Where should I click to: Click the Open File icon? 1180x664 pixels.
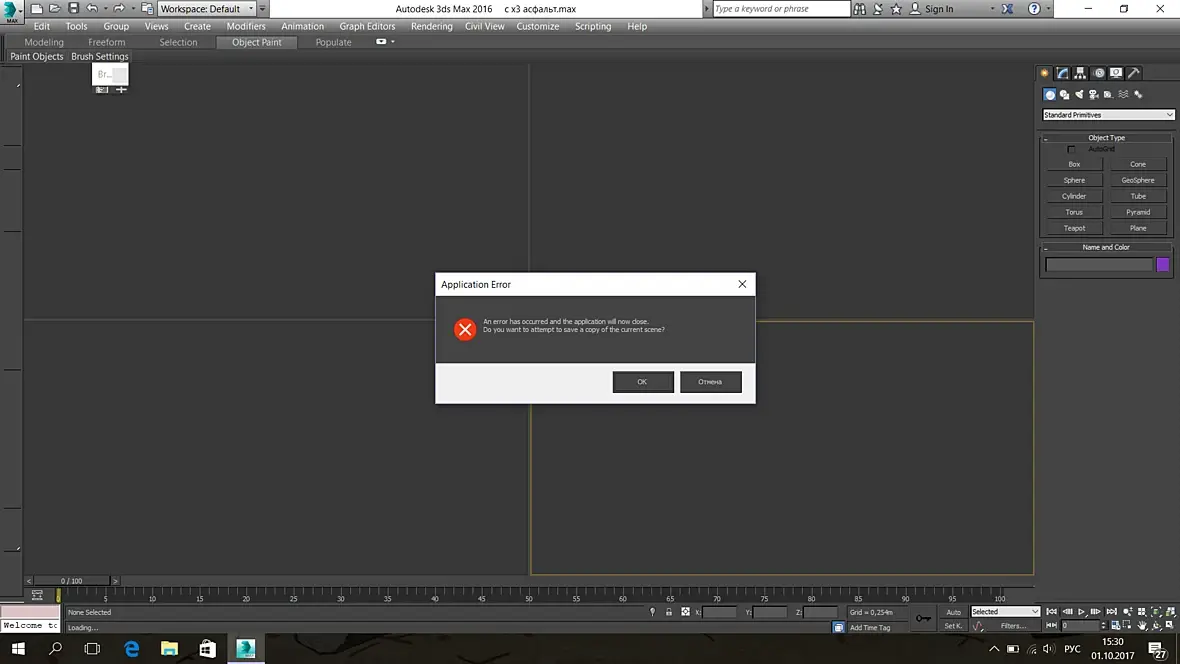coord(54,8)
